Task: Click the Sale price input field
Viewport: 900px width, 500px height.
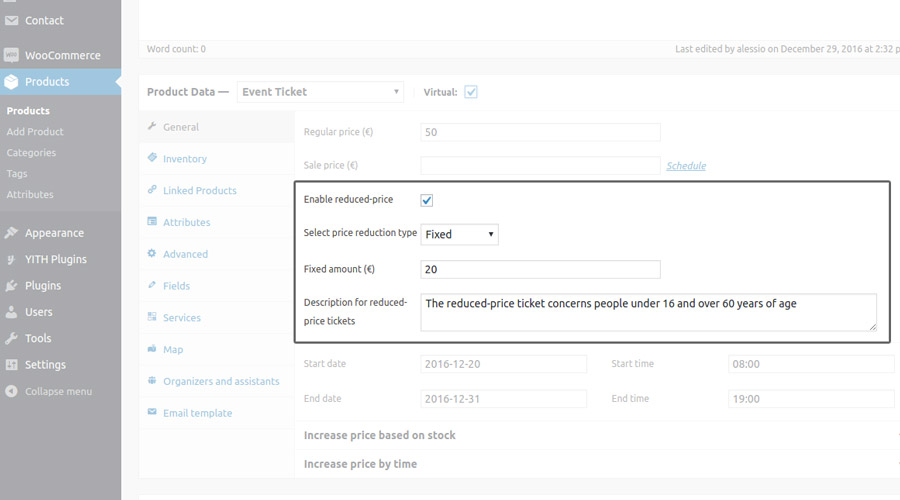Action: pyautogui.click(x=540, y=165)
